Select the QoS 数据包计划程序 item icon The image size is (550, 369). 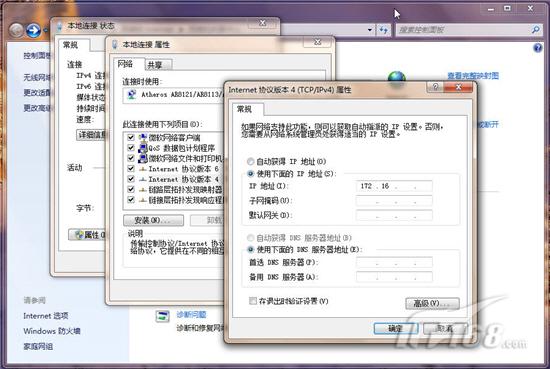142,148
